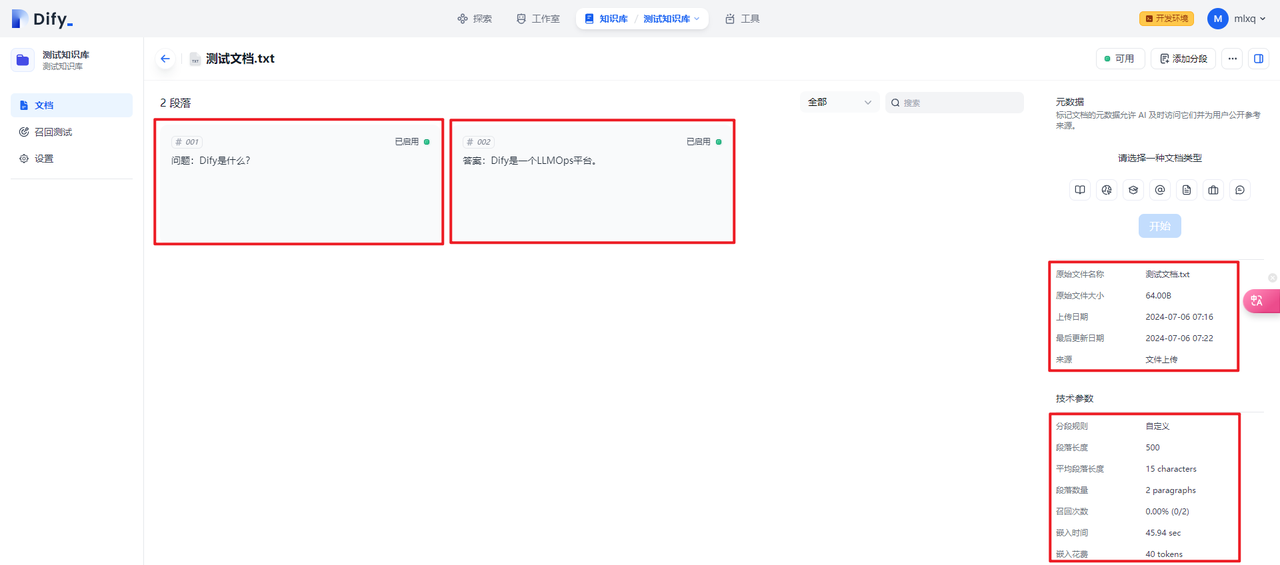Viewport: 1280px width, 565px height.
Task: Open segment card #001
Action: [x=298, y=181]
